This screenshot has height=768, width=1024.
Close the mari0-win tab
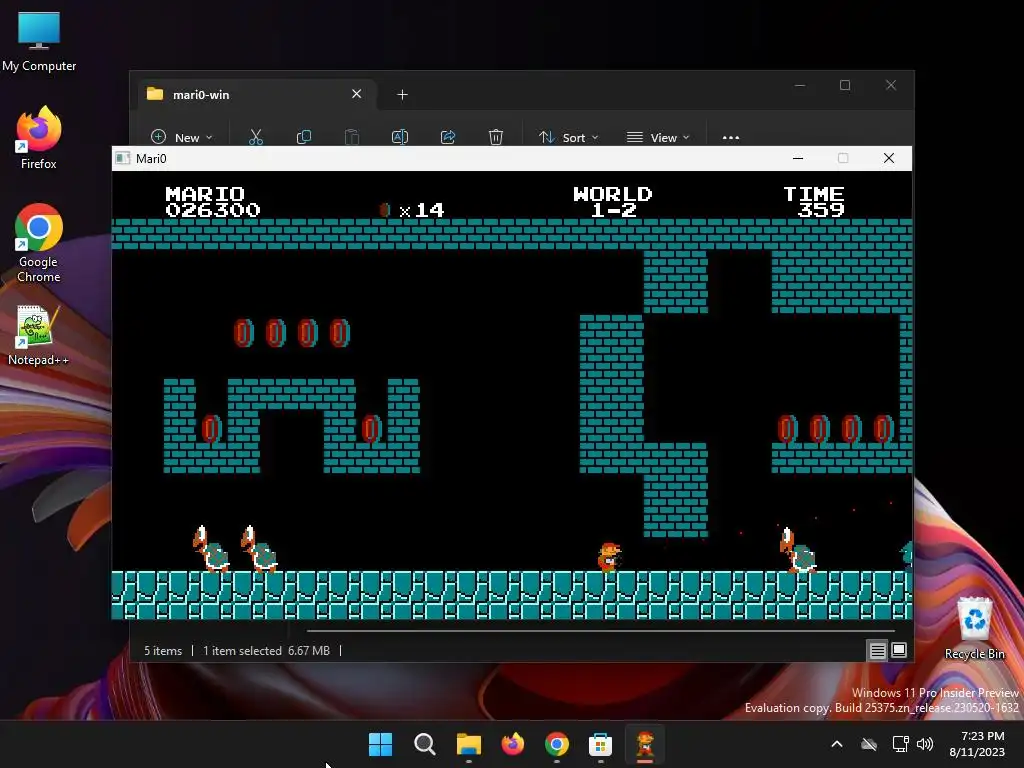(357, 94)
